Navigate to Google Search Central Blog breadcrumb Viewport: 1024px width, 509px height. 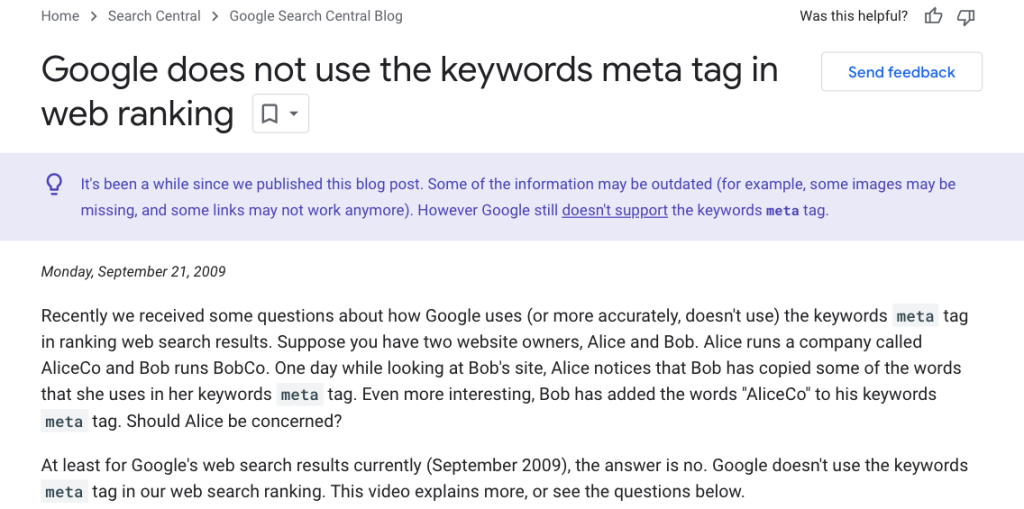pyautogui.click(x=315, y=16)
